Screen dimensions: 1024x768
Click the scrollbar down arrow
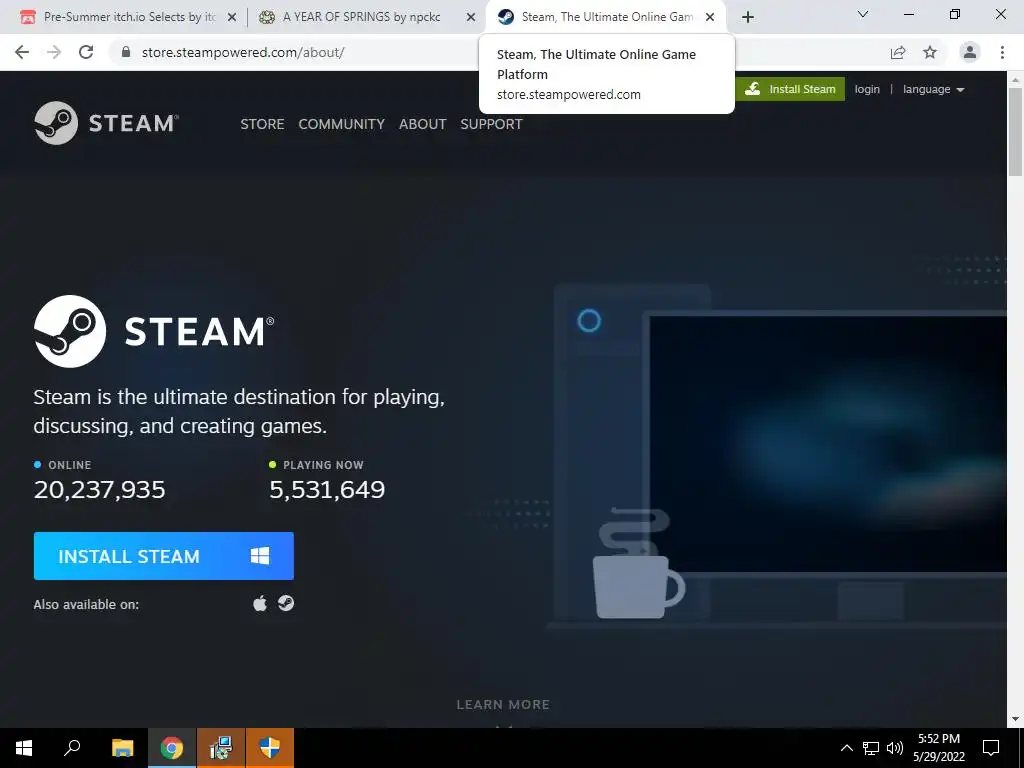point(1015,719)
